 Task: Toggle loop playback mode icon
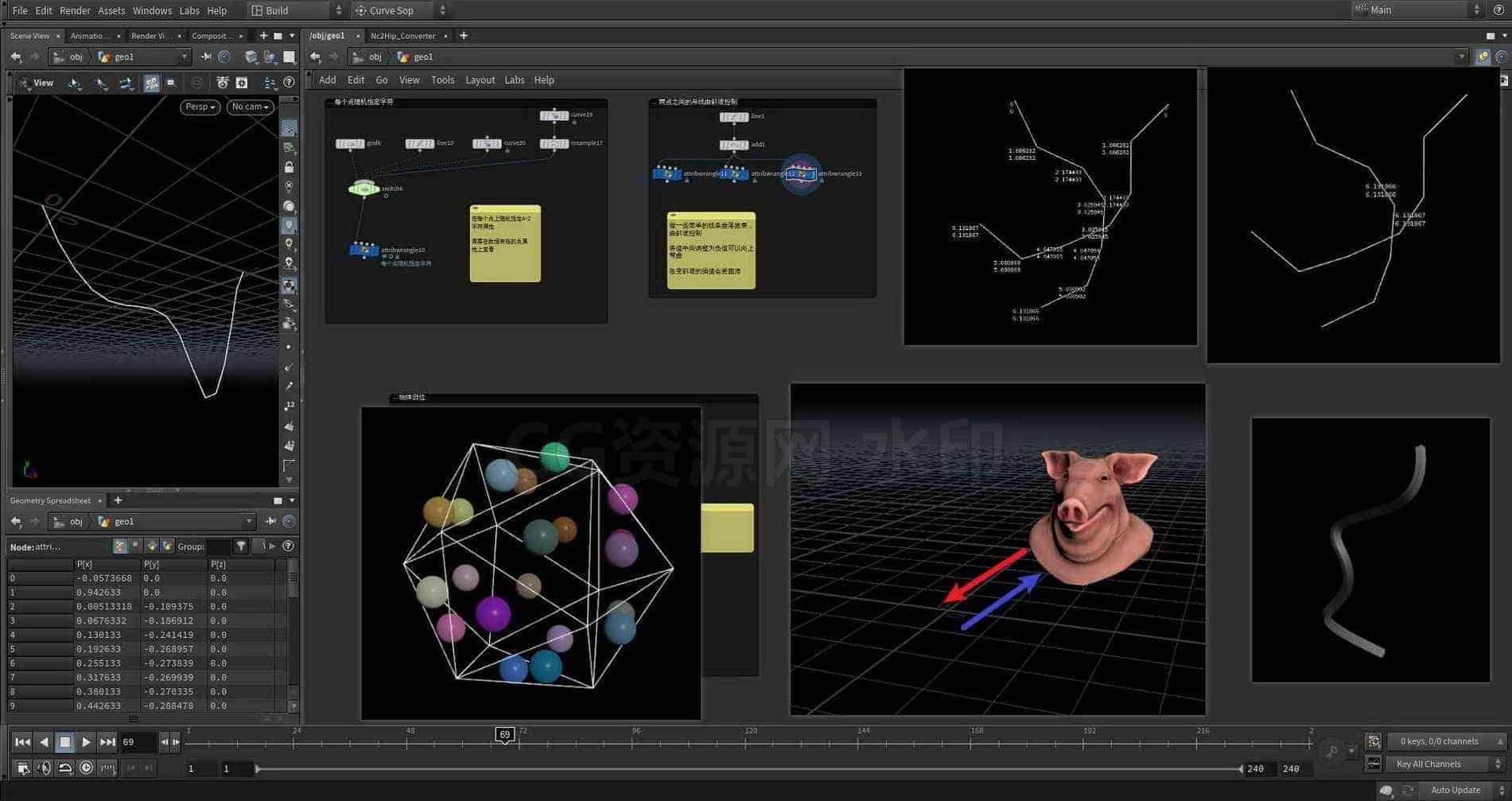pyautogui.click(x=65, y=768)
